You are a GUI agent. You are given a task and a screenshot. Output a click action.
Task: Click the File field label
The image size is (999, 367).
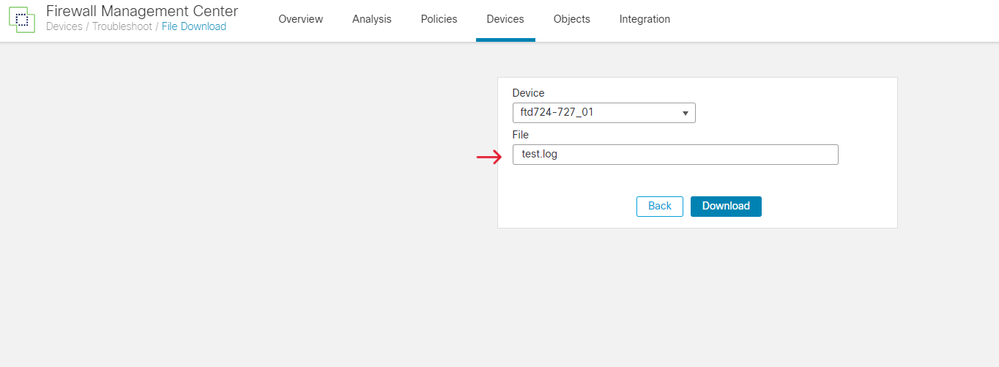pos(521,135)
